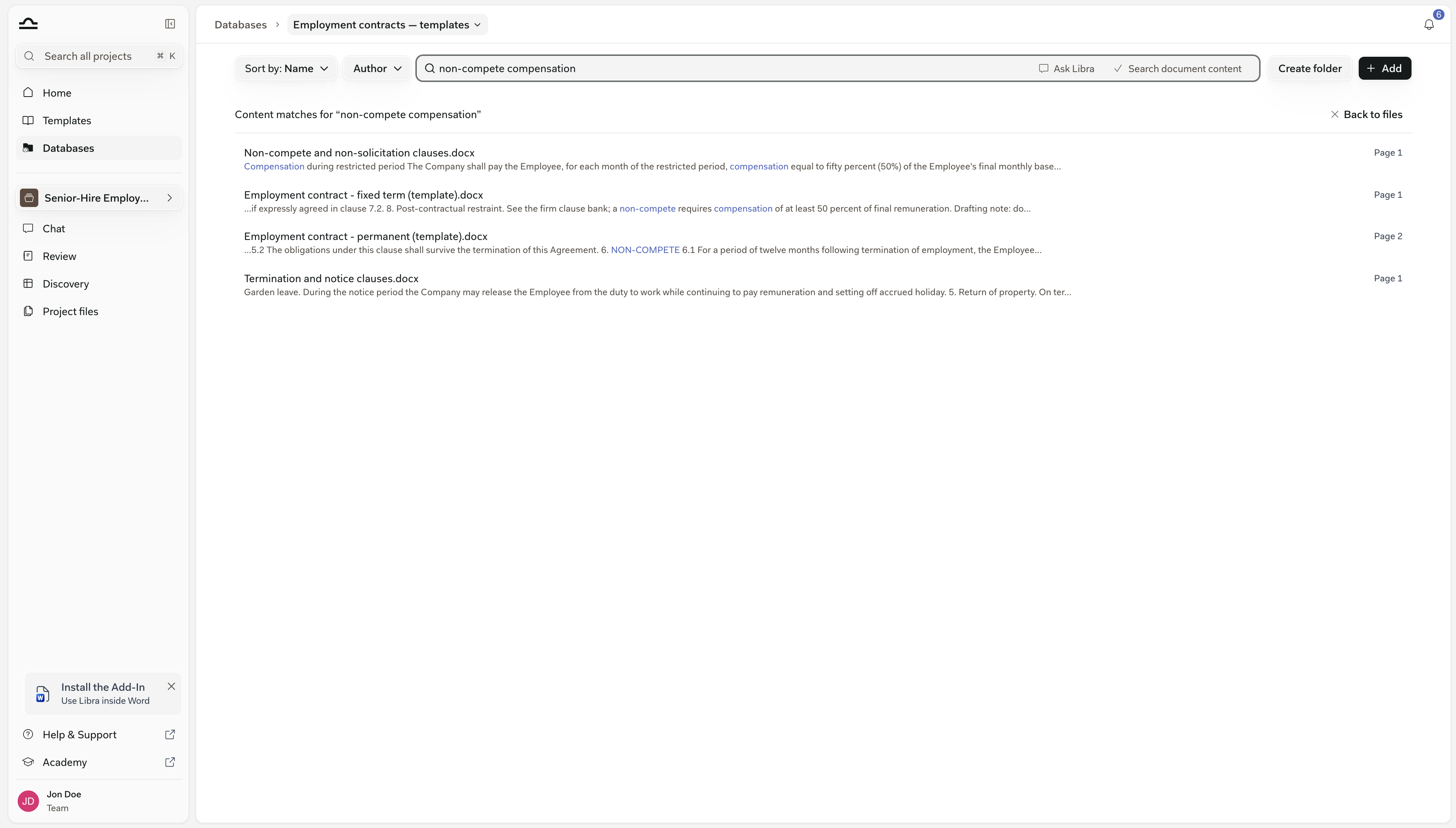1456x828 pixels.
Task: Click Help & Support external link icon
Action: click(x=170, y=734)
